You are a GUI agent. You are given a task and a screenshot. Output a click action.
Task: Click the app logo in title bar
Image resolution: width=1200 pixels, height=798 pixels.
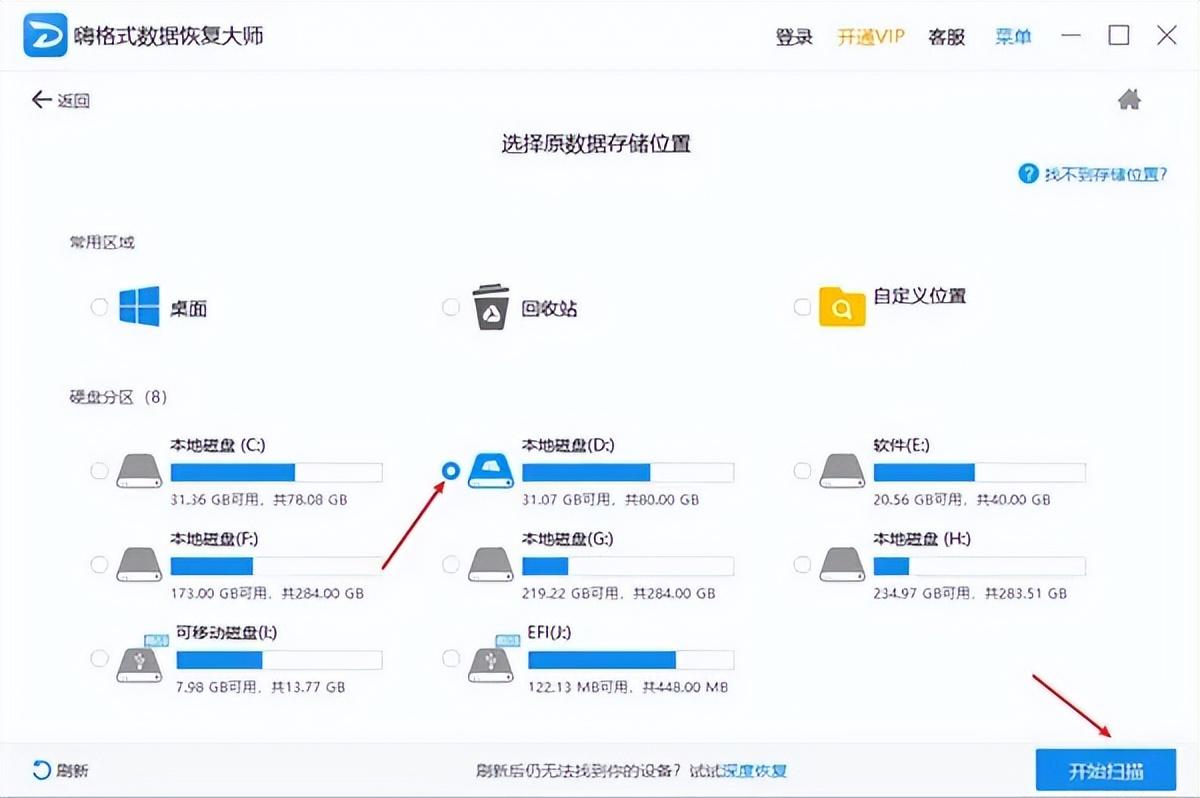(45, 37)
